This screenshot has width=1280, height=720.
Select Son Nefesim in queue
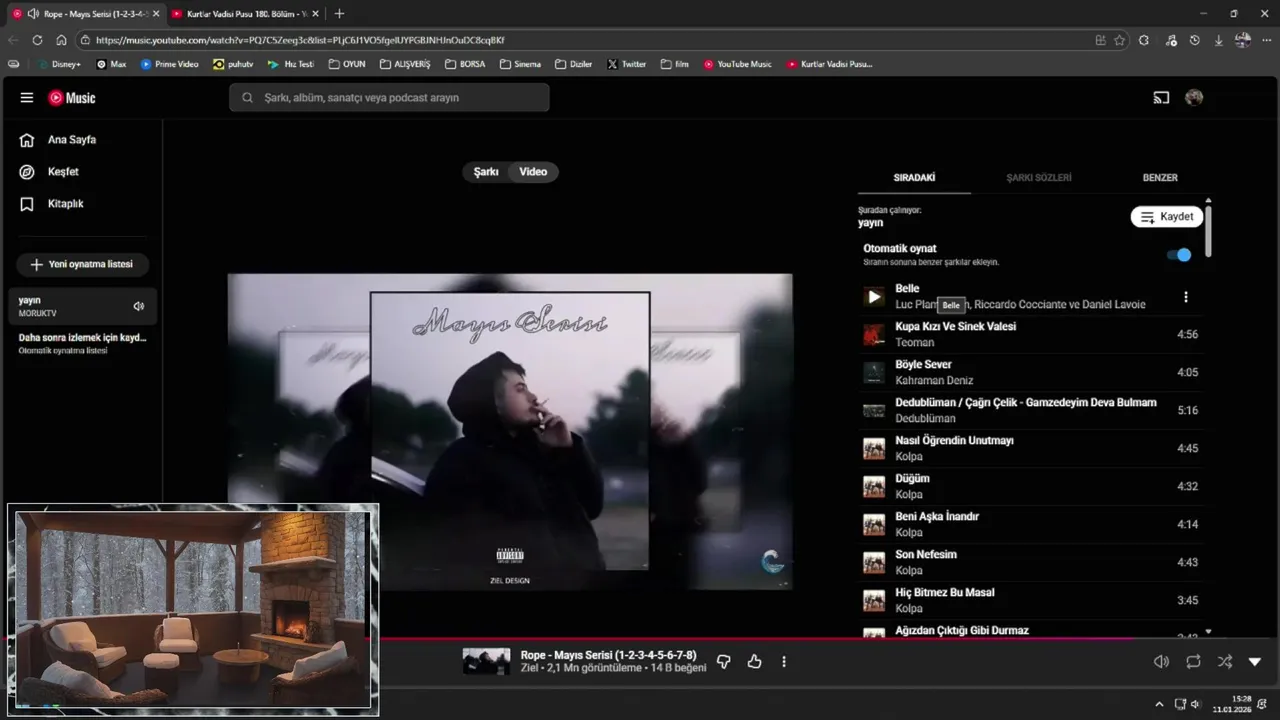tap(1031, 562)
